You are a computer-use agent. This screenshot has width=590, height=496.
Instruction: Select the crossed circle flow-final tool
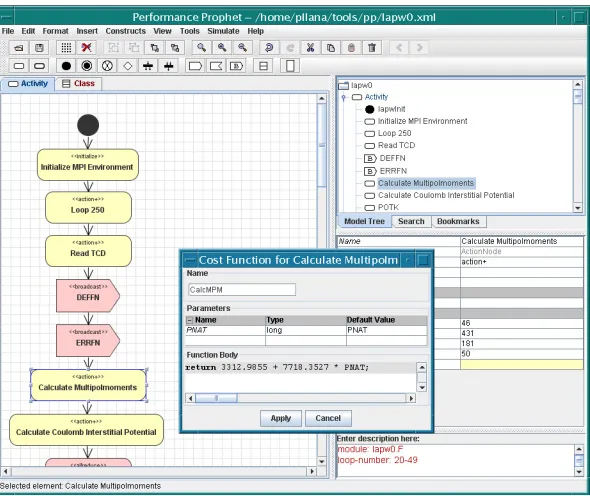click(x=107, y=66)
